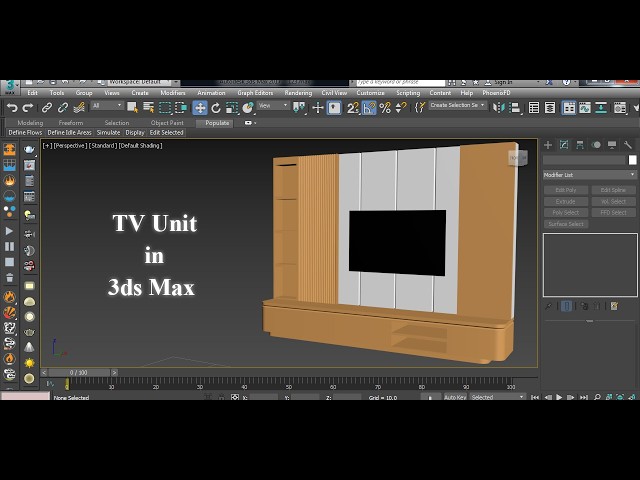This screenshot has width=640, height=480.
Task: Open the reference coordinate View dropdown
Action: [x=273, y=106]
